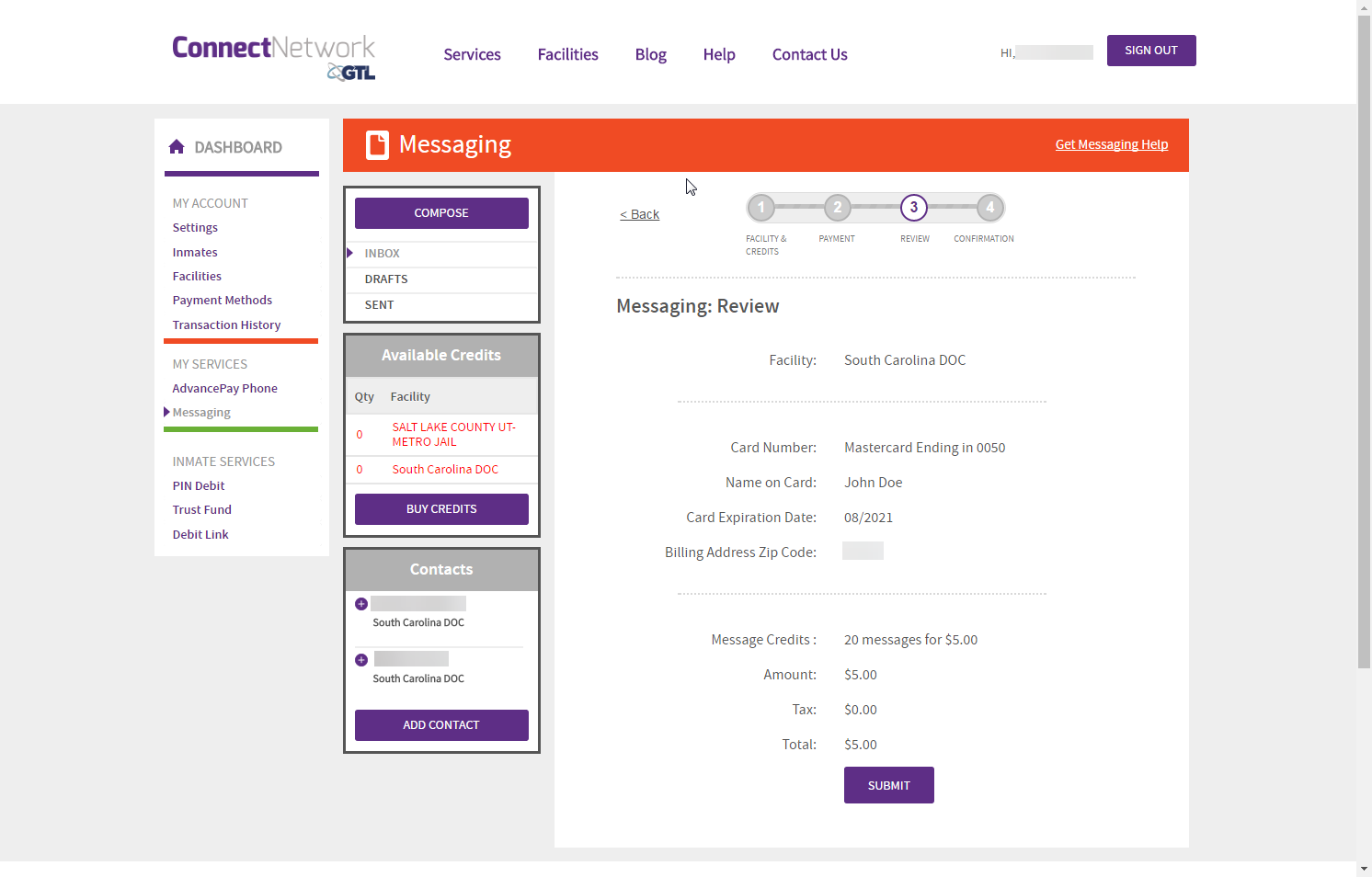Open Trust Fund service
This screenshot has height=877, width=1372.
(201, 510)
